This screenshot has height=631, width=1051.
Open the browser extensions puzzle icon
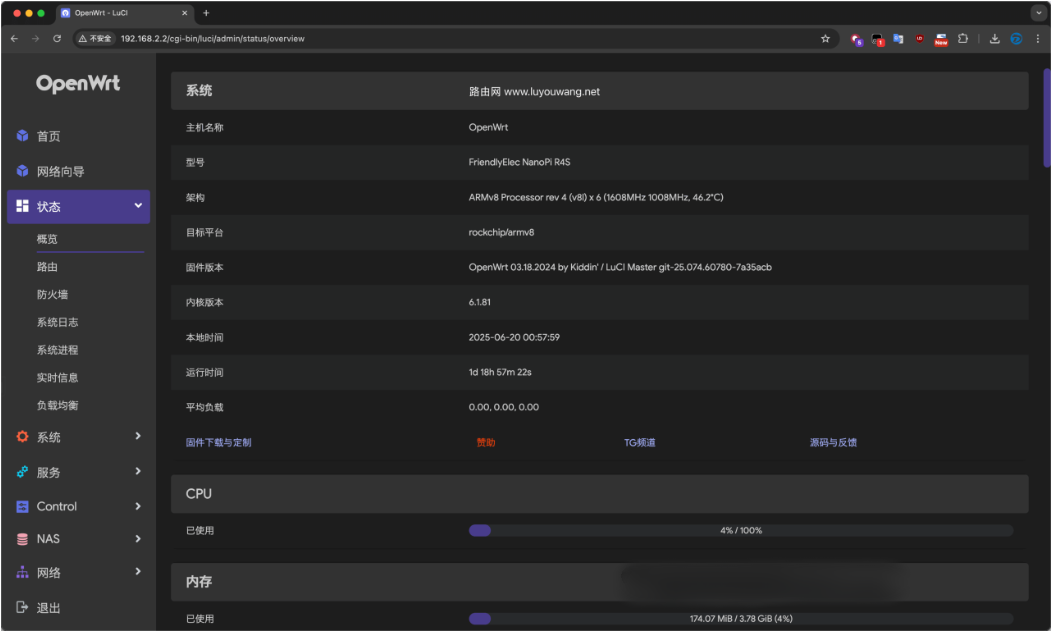963,39
